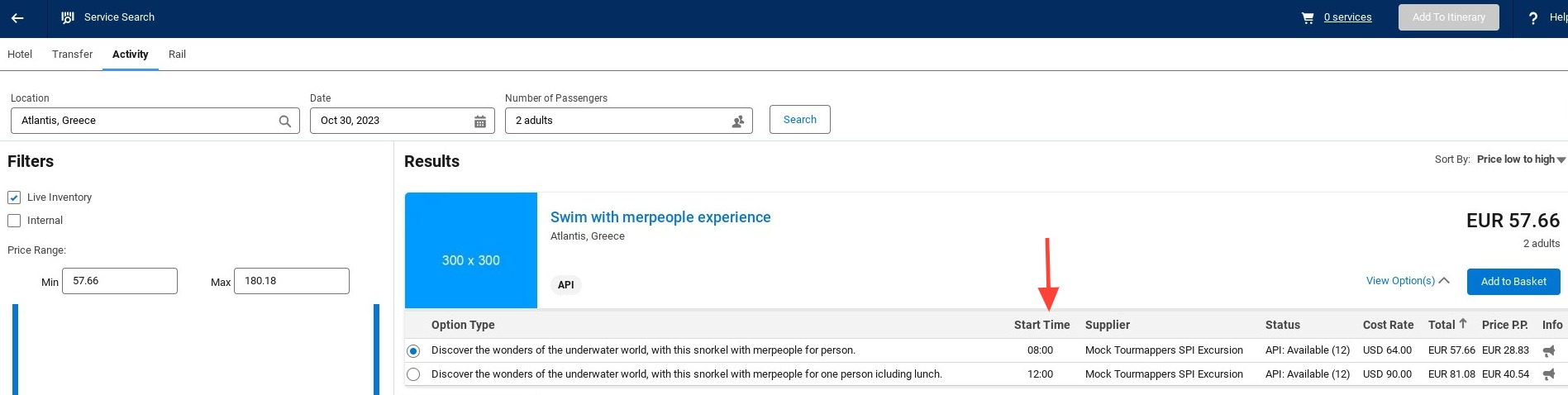1568x395 pixels.
Task: Click the Help question mark icon
Action: pyautogui.click(x=1533, y=18)
